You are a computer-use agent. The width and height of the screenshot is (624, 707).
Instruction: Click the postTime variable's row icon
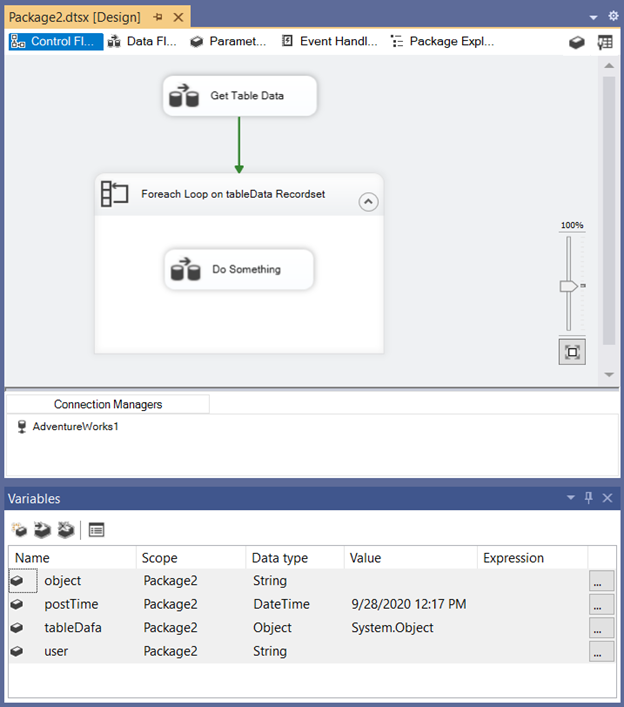17,604
